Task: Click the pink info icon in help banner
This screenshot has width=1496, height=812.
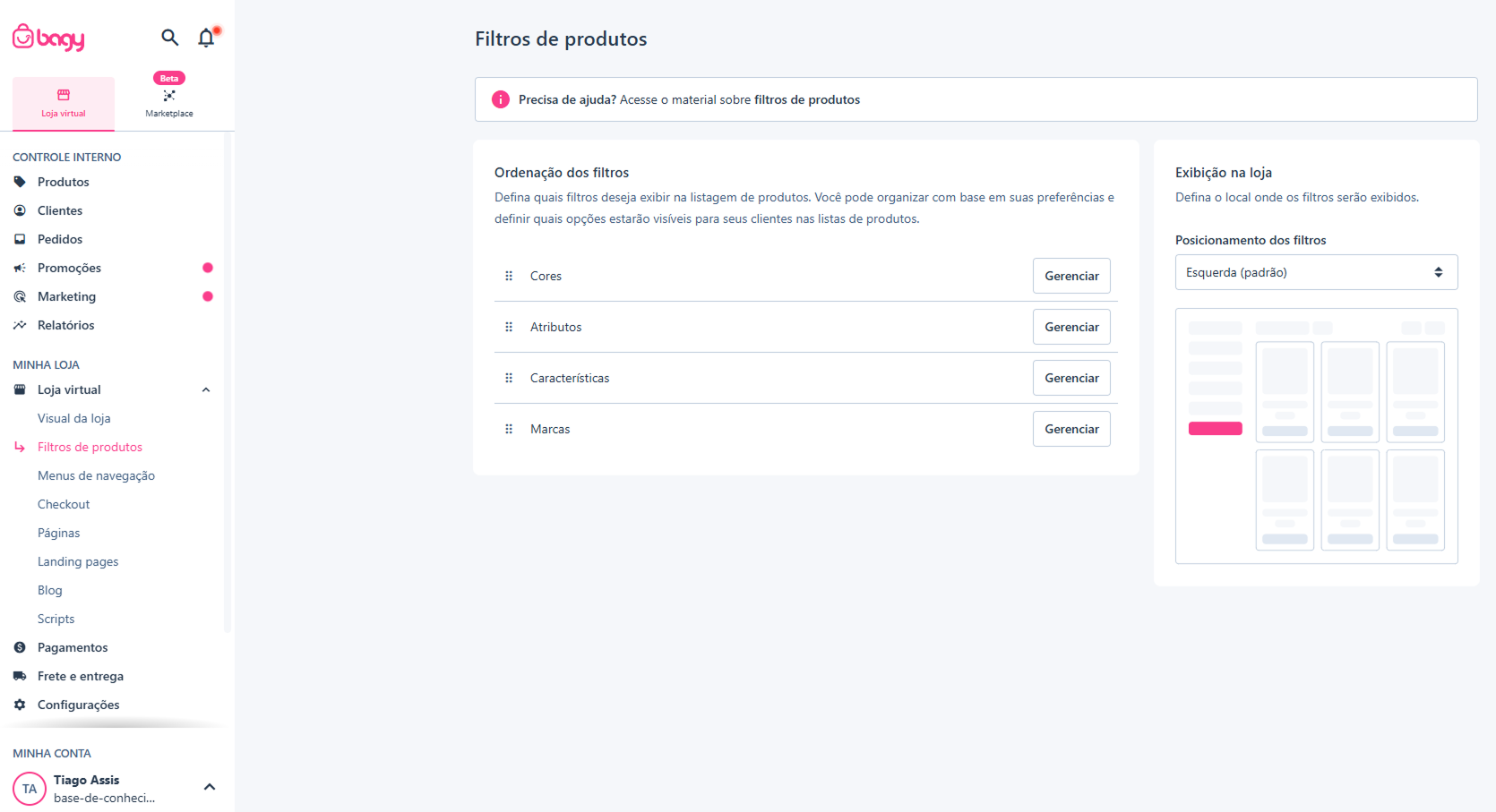Action: 501,99
